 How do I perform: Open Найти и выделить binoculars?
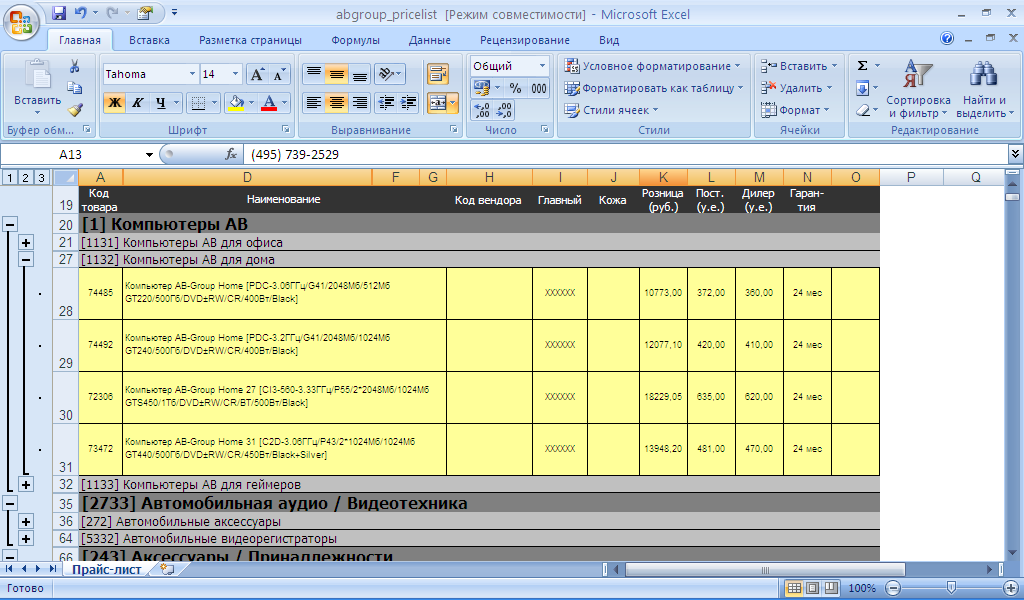click(x=984, y=89)
